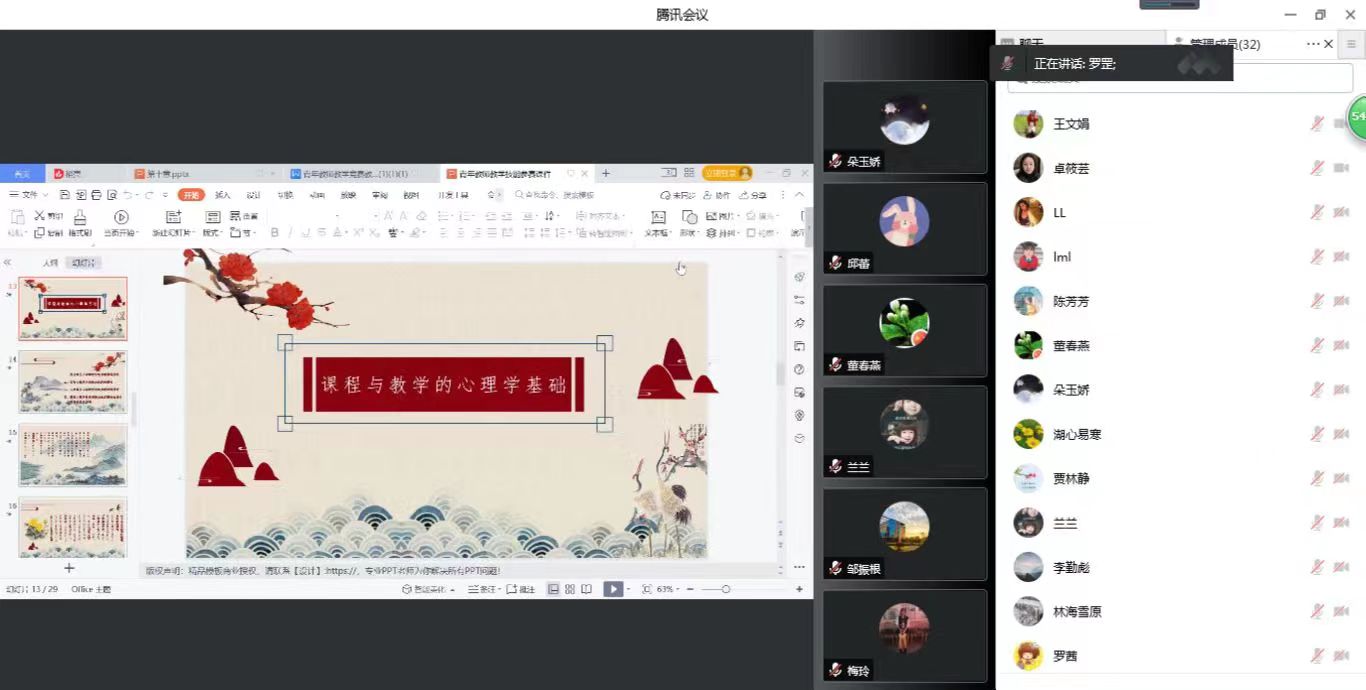Adjust the zoom slider in status bar
This screenshot has height=690, width=1366.
pos(726,589)
